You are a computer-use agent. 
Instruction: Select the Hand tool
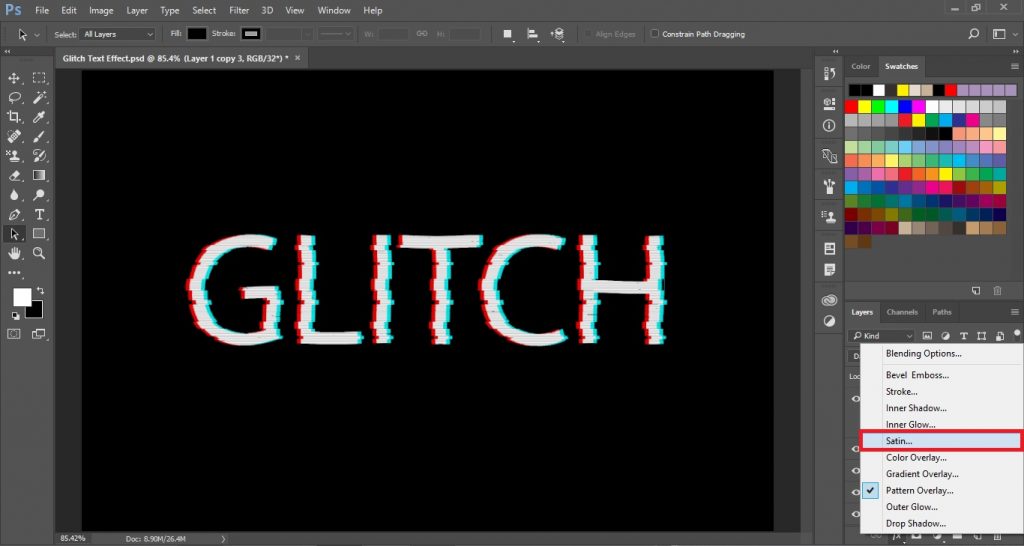pyautogui.click(x=14, y=253)
